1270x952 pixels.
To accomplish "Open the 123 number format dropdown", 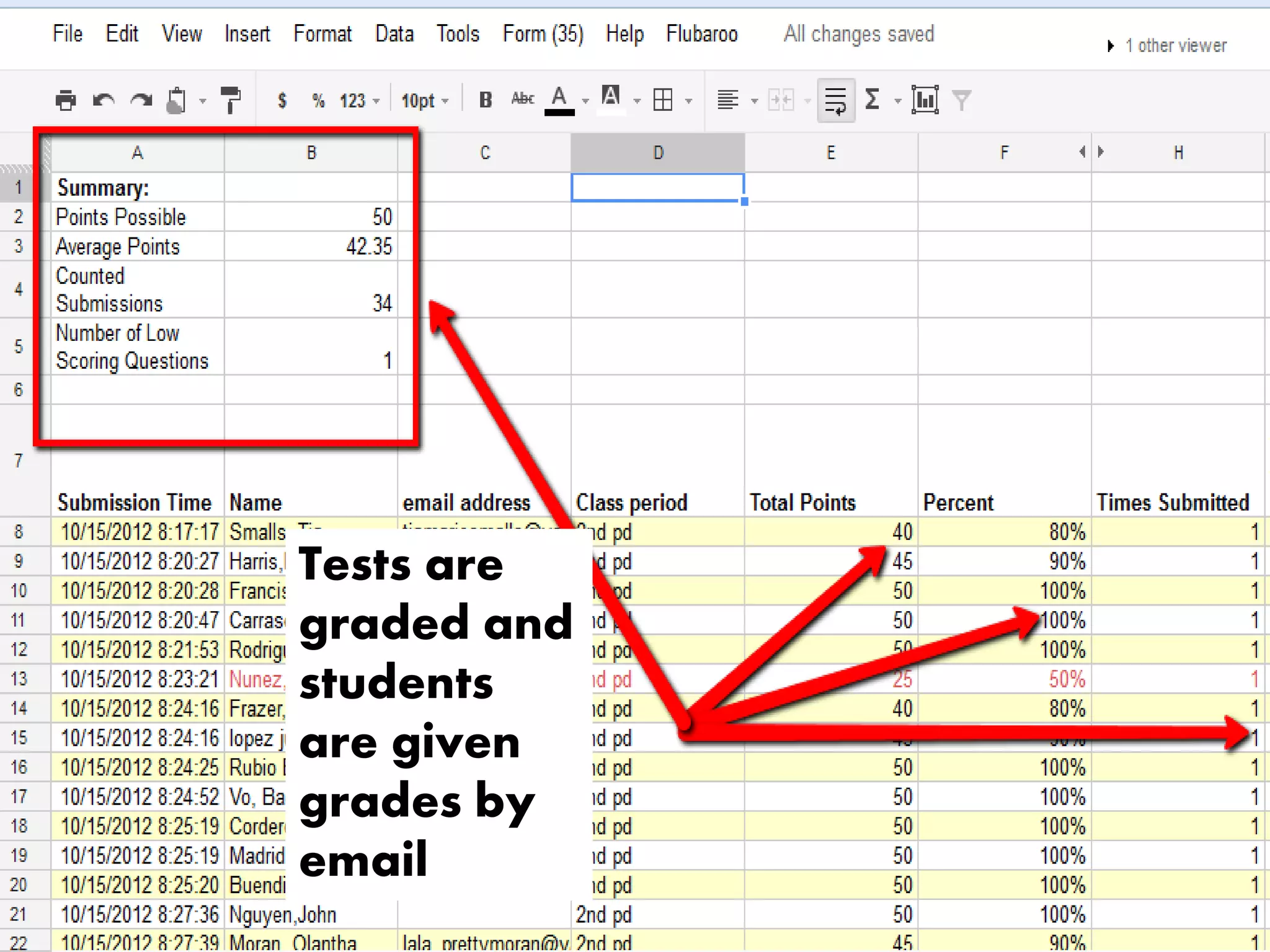I will point(359,100).
